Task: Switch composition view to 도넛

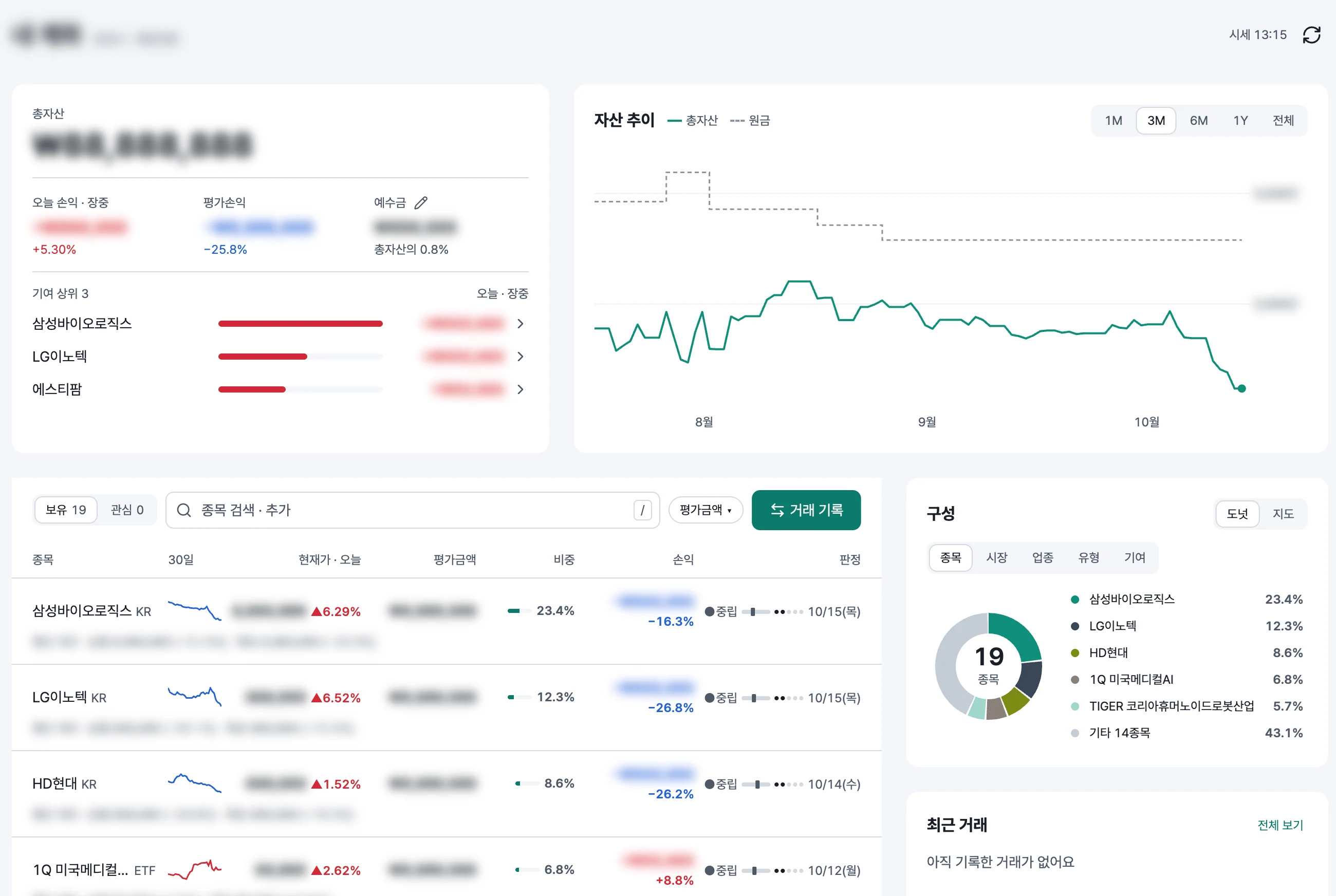Action: (x=1237, y=514)
